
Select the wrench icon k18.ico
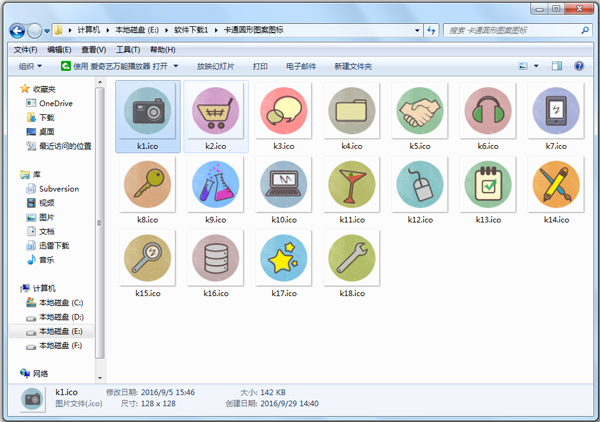click(351, 258)
